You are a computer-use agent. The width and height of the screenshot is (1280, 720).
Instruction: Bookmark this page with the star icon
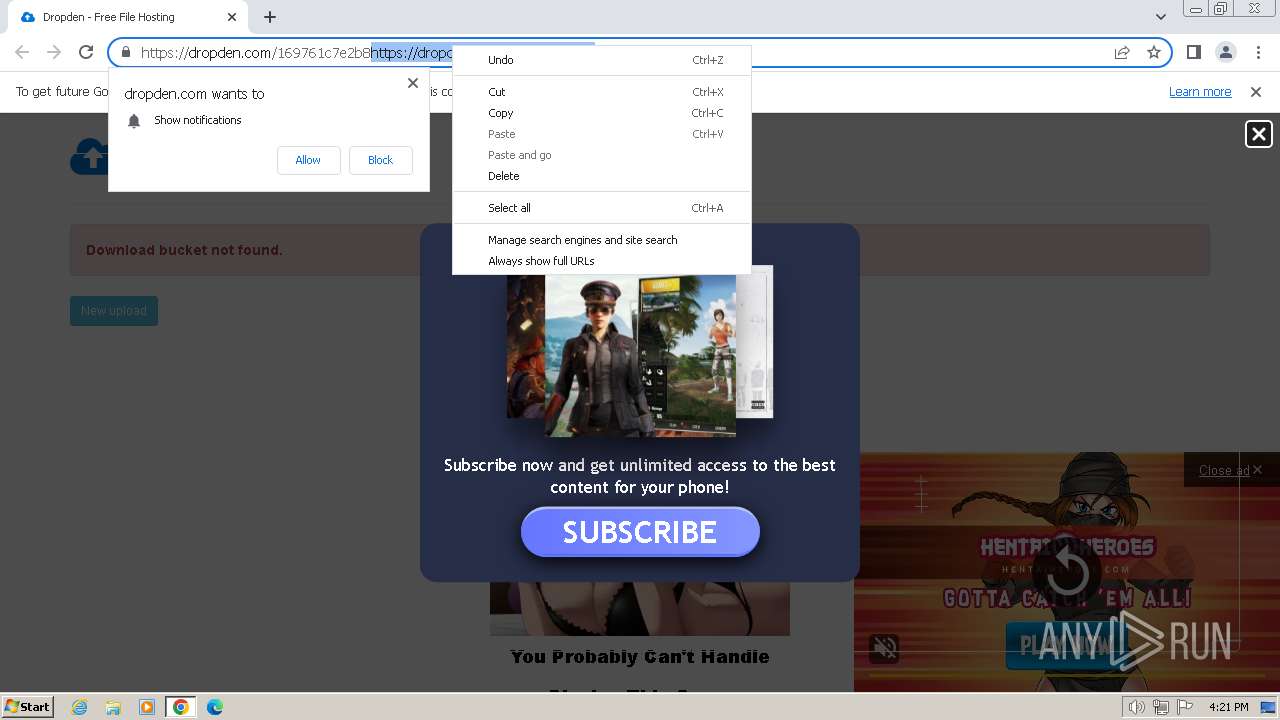[x=1154, y=52]
